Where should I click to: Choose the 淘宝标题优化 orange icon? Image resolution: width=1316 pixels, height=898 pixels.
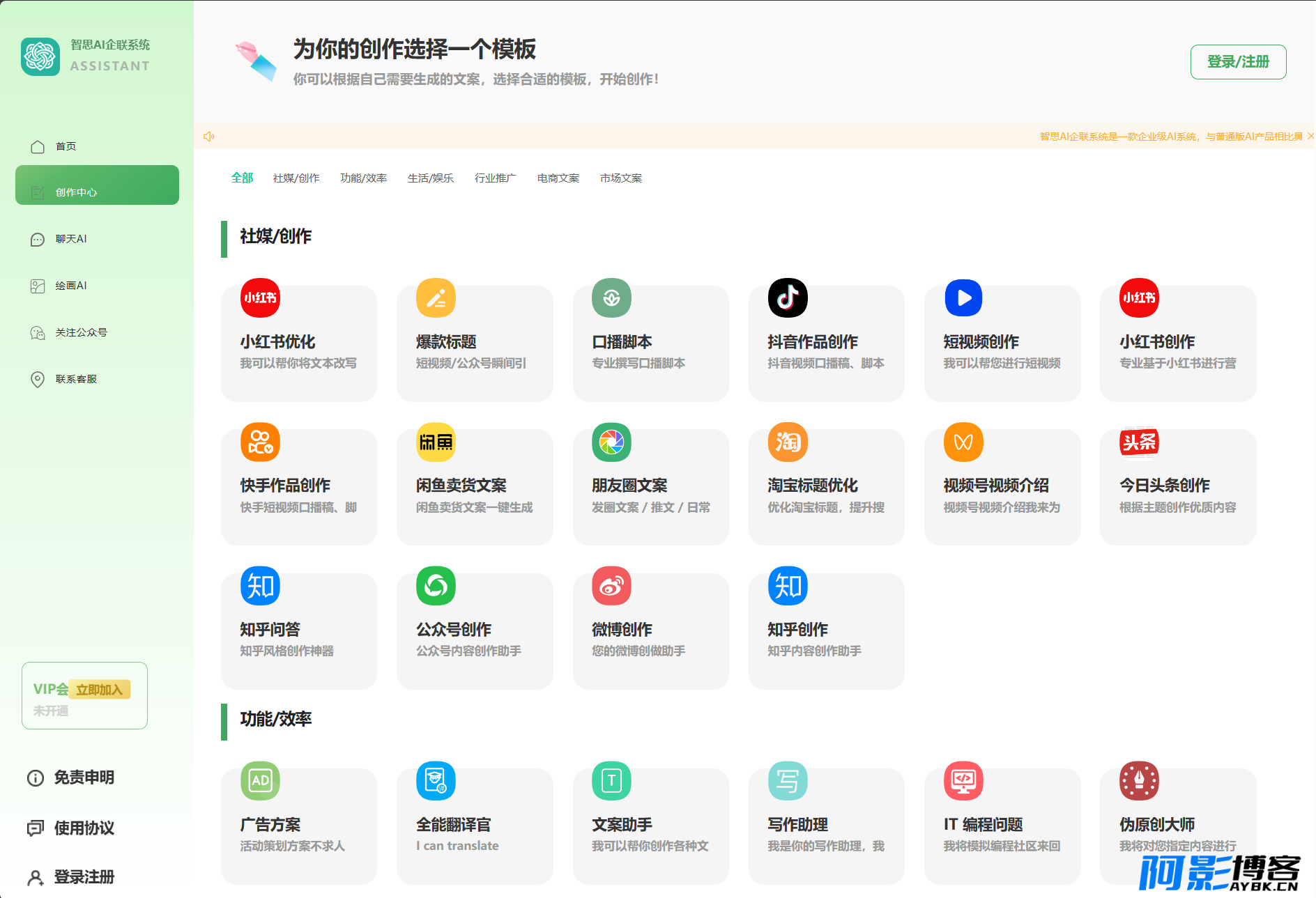788,442
